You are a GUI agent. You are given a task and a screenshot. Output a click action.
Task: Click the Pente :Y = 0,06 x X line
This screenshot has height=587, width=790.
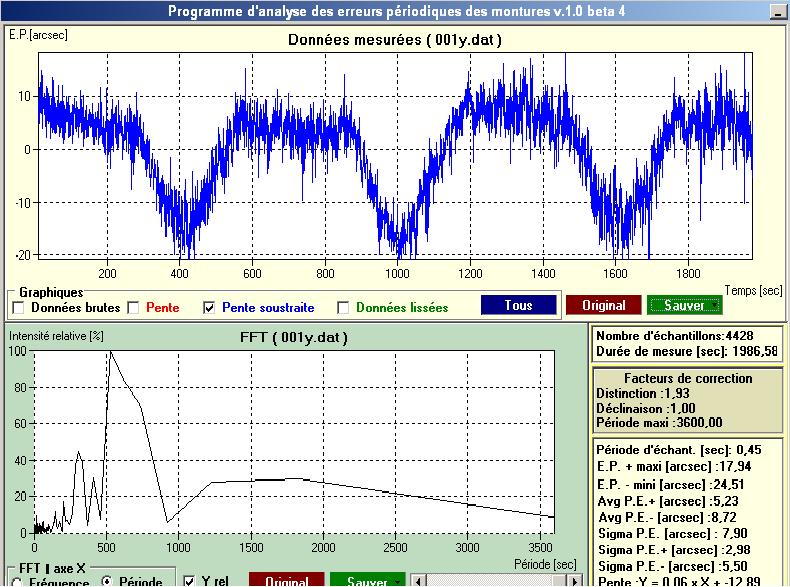point(679,581)
